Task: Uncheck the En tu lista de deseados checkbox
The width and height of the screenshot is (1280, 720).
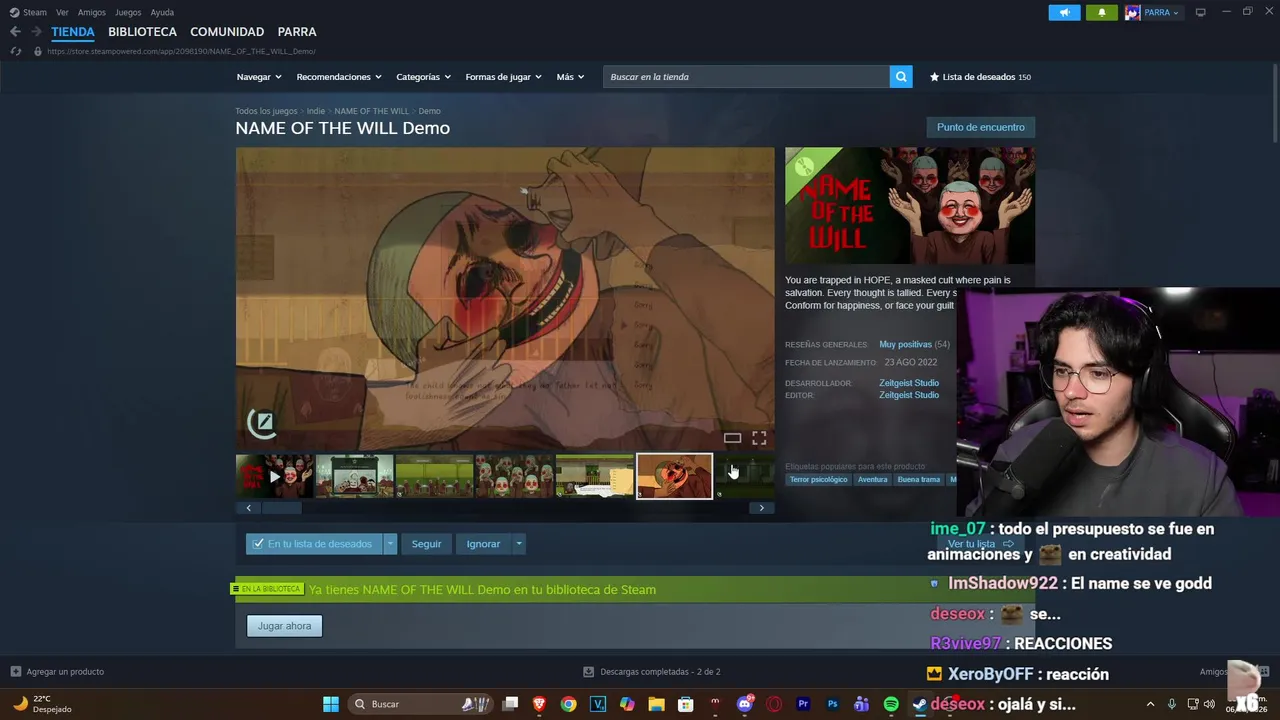Action: pos(259,544)
